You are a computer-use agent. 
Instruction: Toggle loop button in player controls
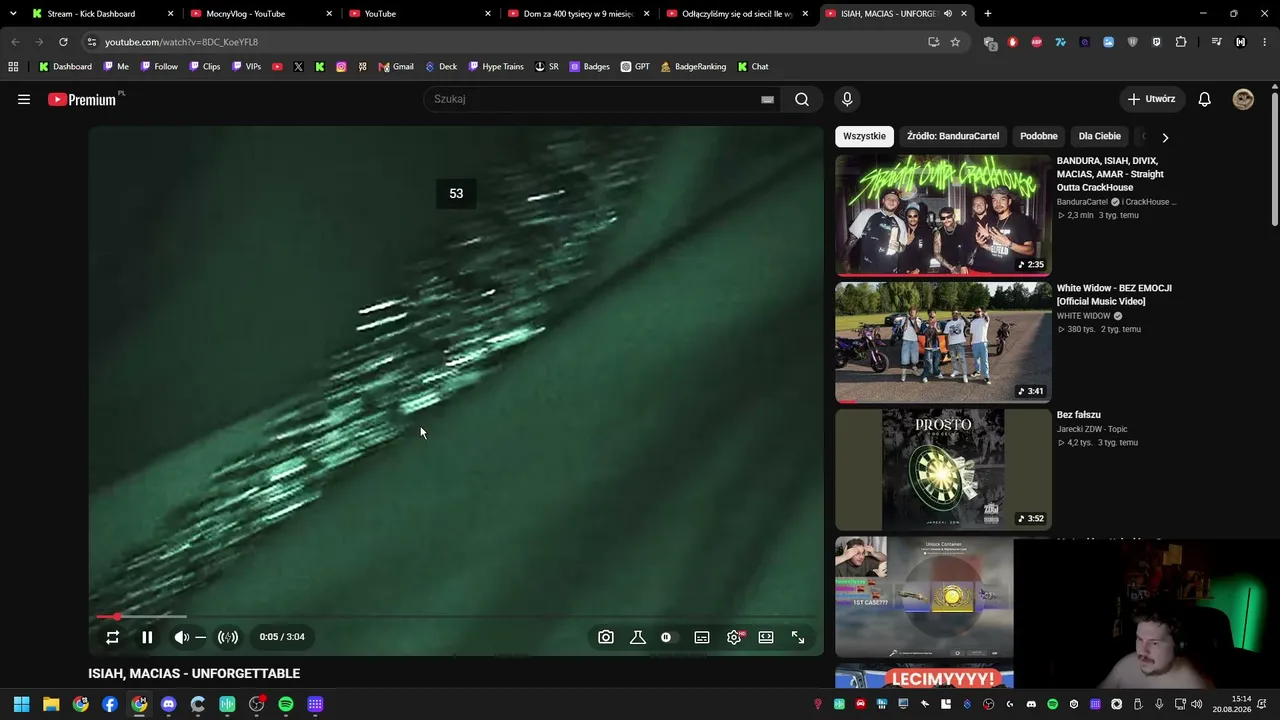click(112, 637)
